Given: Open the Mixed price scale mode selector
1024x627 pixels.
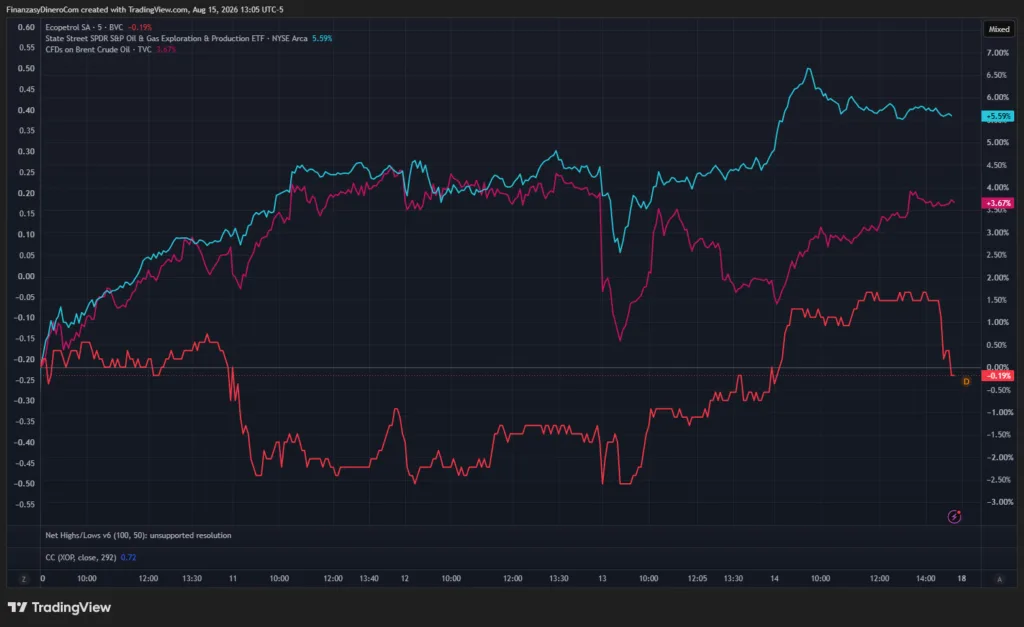Looking at the screenshot, I should tap(999, 29).
